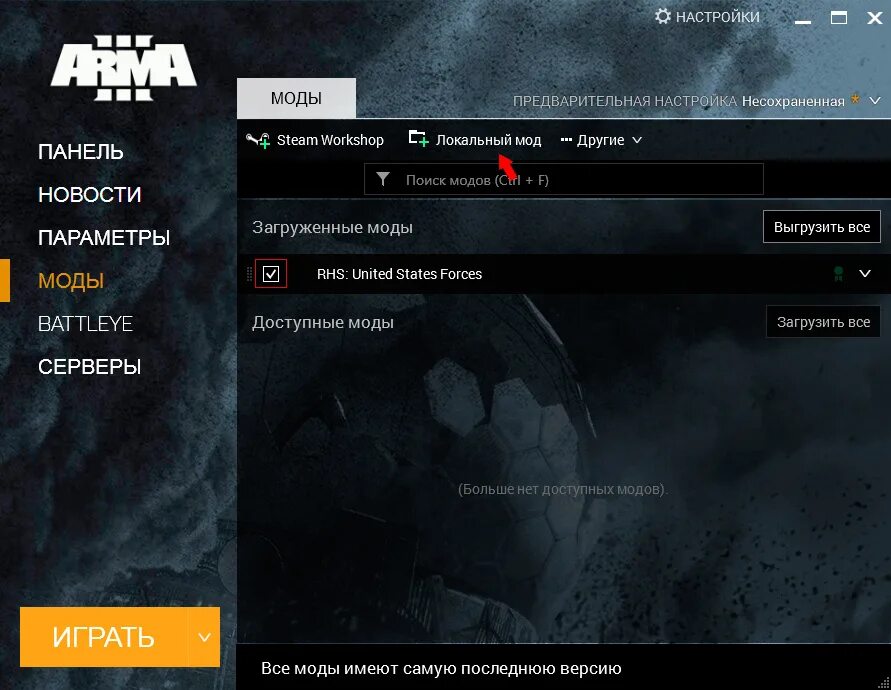Click the Доступные моды heading
Image resolution: width=891 pixels, height=690 pixels.
(323, 322)
